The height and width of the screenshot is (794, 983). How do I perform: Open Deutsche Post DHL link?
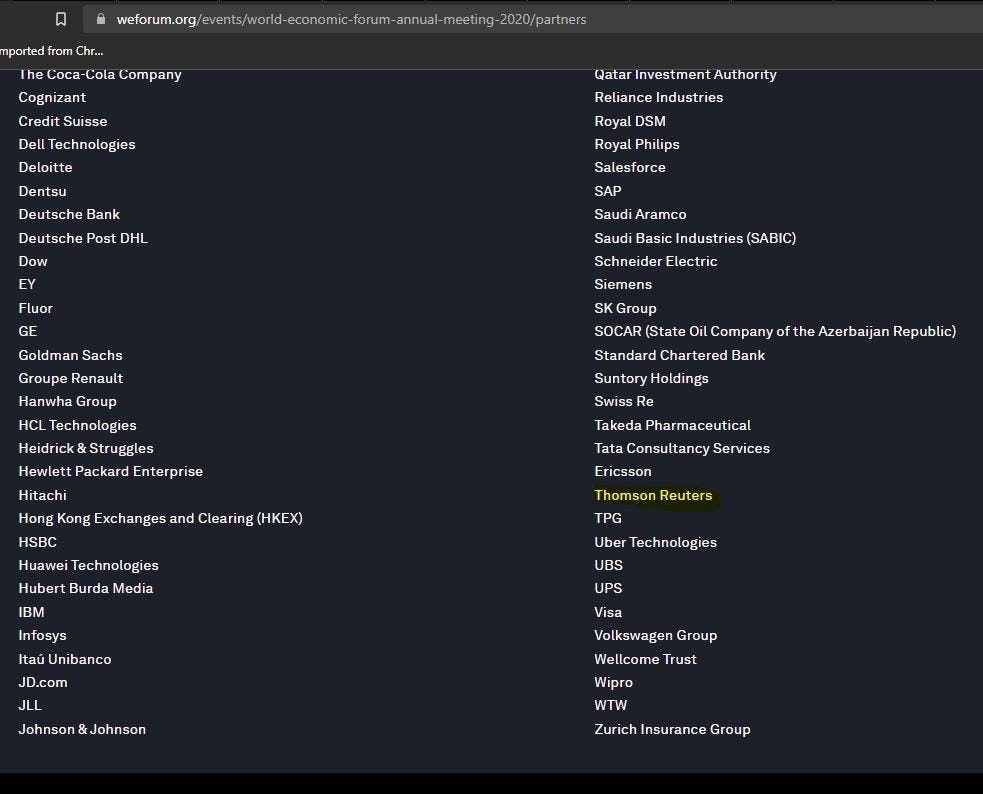pos(83,238)
